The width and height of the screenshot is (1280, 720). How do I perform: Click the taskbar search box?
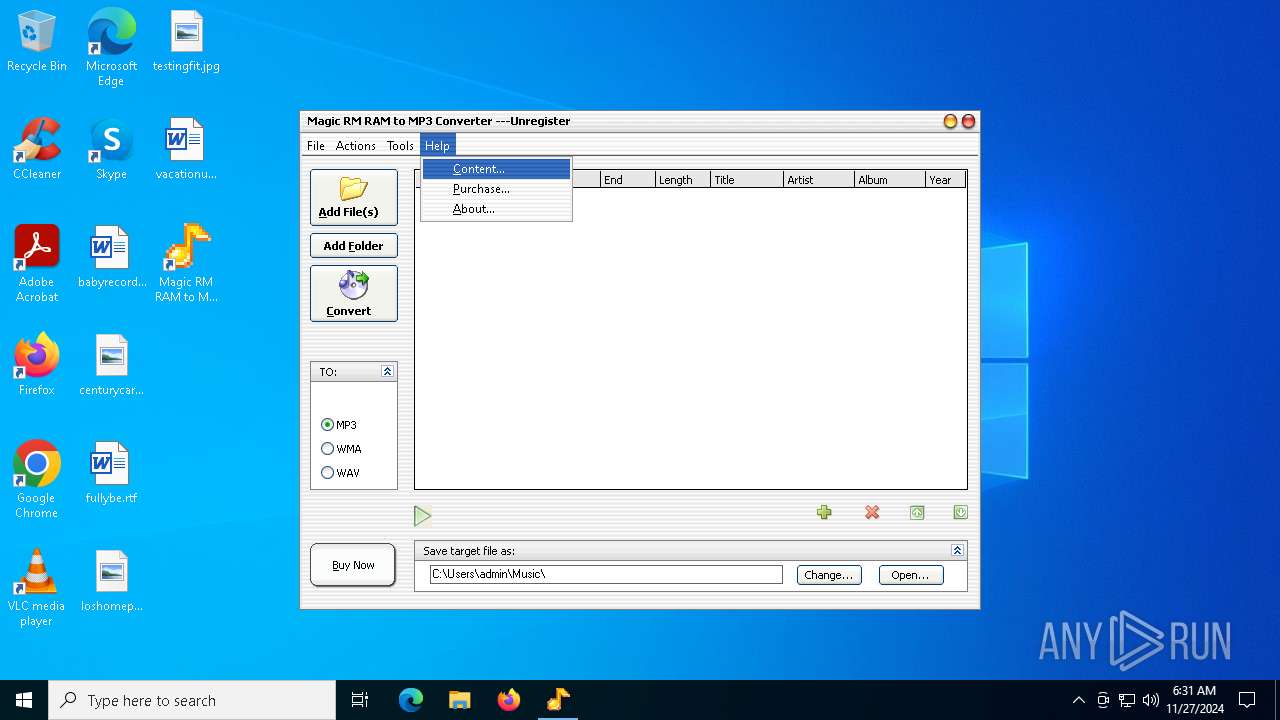[x=192, y=700]
